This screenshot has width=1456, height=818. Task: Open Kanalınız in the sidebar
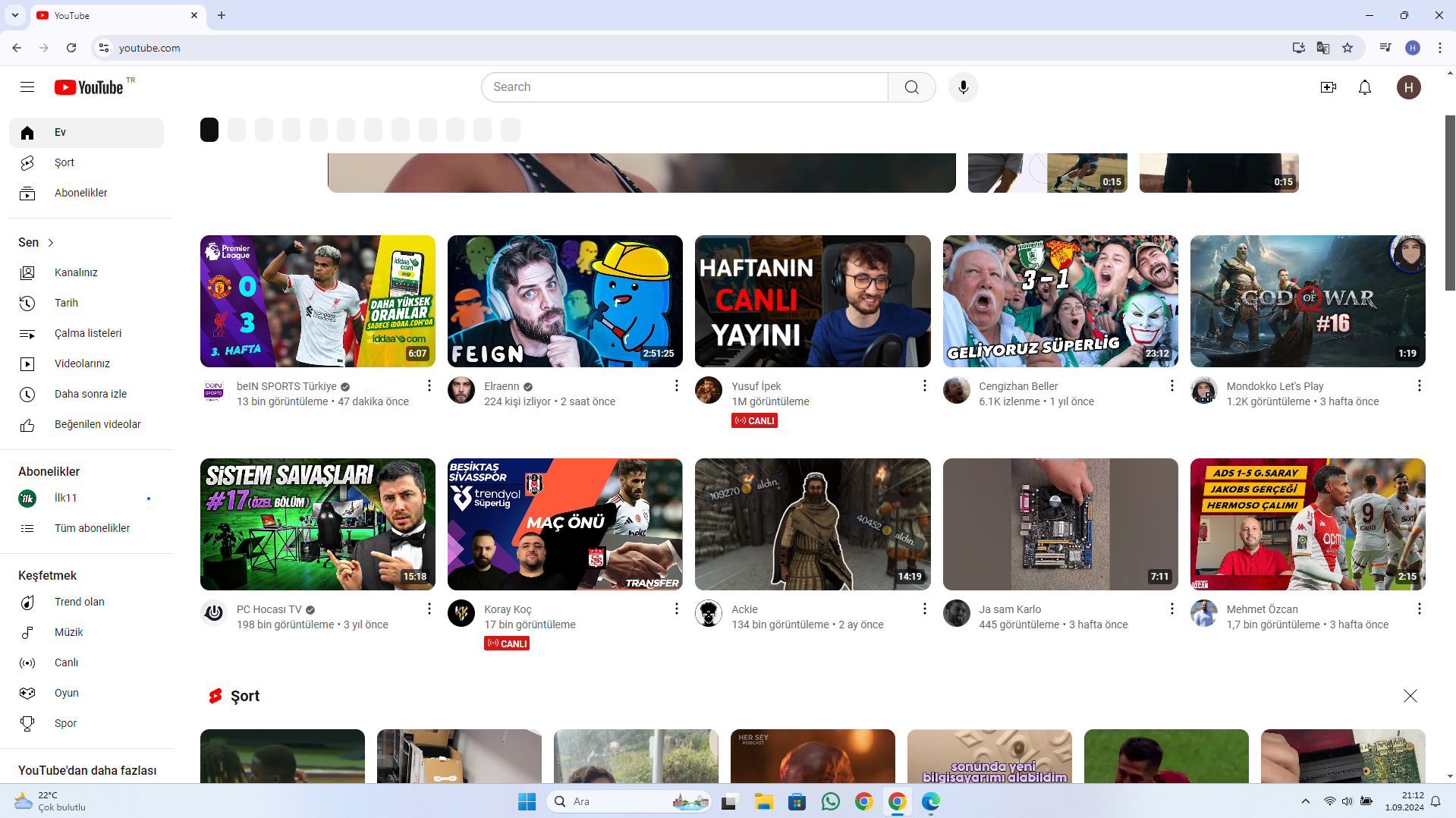coord(86,272)
